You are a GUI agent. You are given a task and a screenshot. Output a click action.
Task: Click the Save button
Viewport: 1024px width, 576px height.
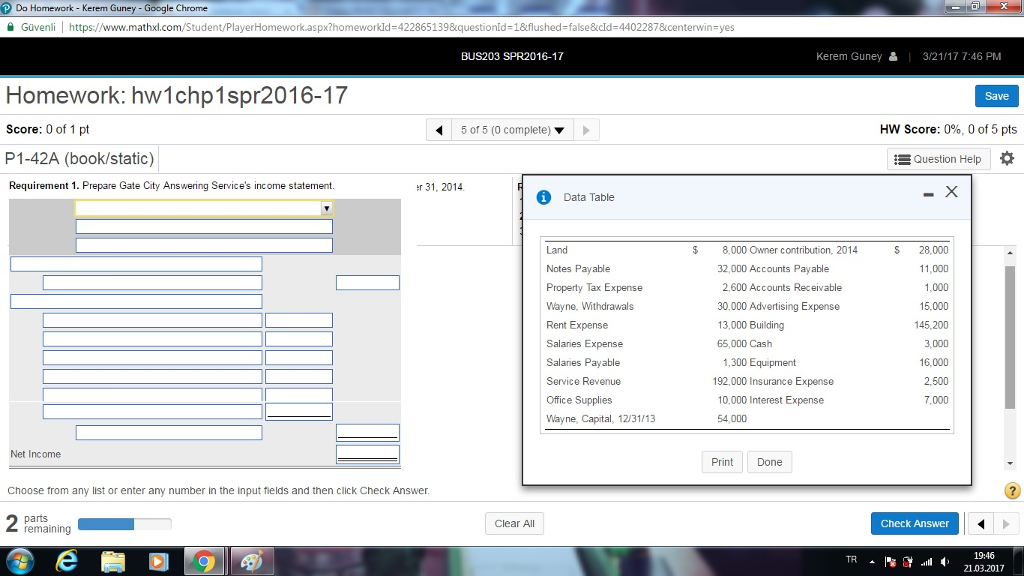coord(996,96)
